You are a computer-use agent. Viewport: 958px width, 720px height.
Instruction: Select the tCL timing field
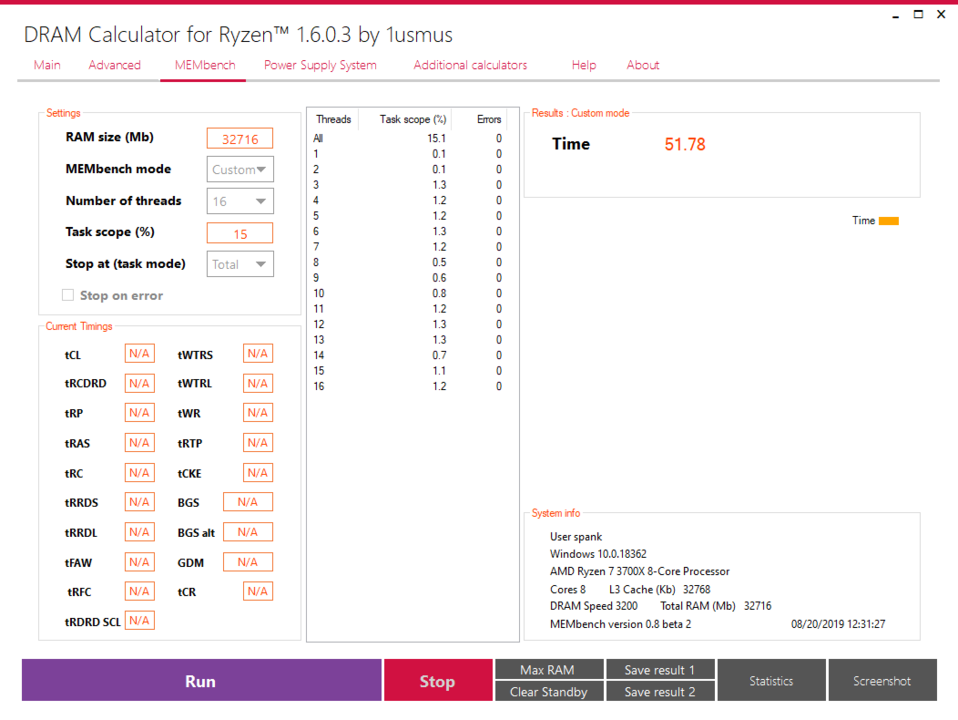pyautogui.click(x=139, y=353)
